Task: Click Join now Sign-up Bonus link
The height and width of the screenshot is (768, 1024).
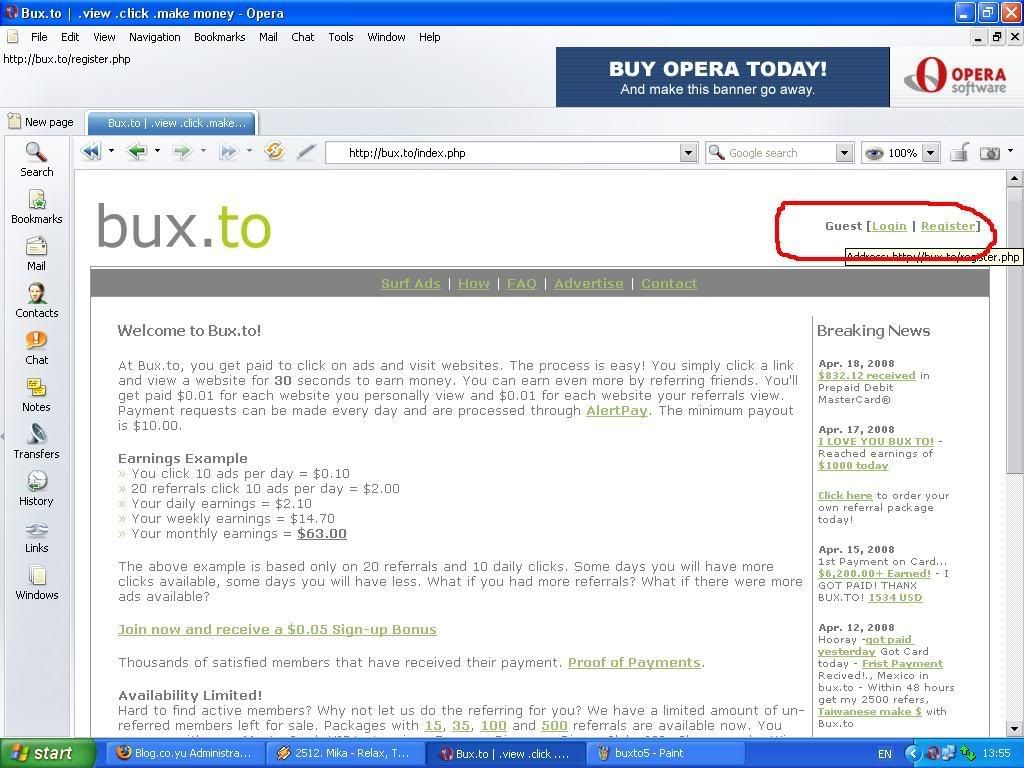Action: coord(277,630)
